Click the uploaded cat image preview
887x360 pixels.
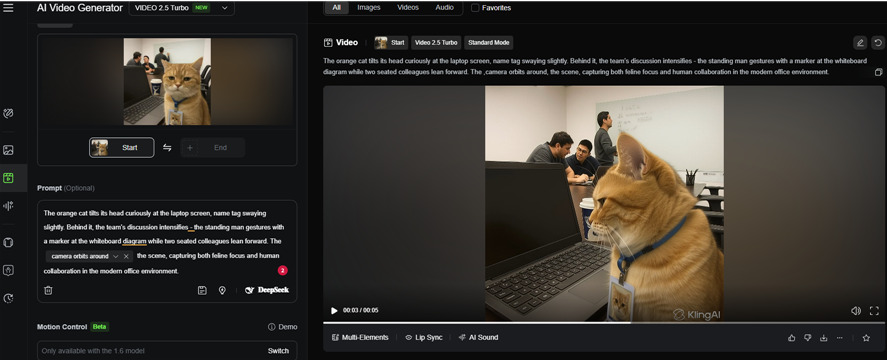tap(167, 82)
